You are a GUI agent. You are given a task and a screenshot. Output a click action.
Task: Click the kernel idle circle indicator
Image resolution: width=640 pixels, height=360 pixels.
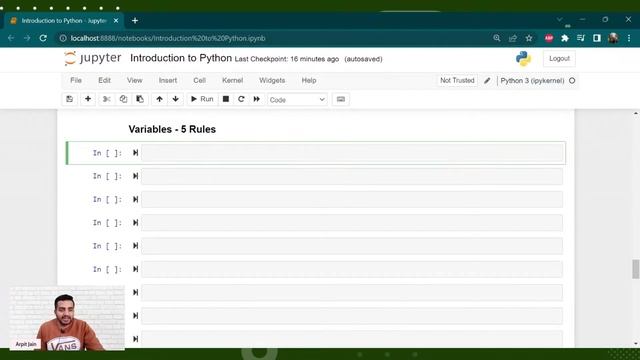pyautogui.click(x=572, y=81)
